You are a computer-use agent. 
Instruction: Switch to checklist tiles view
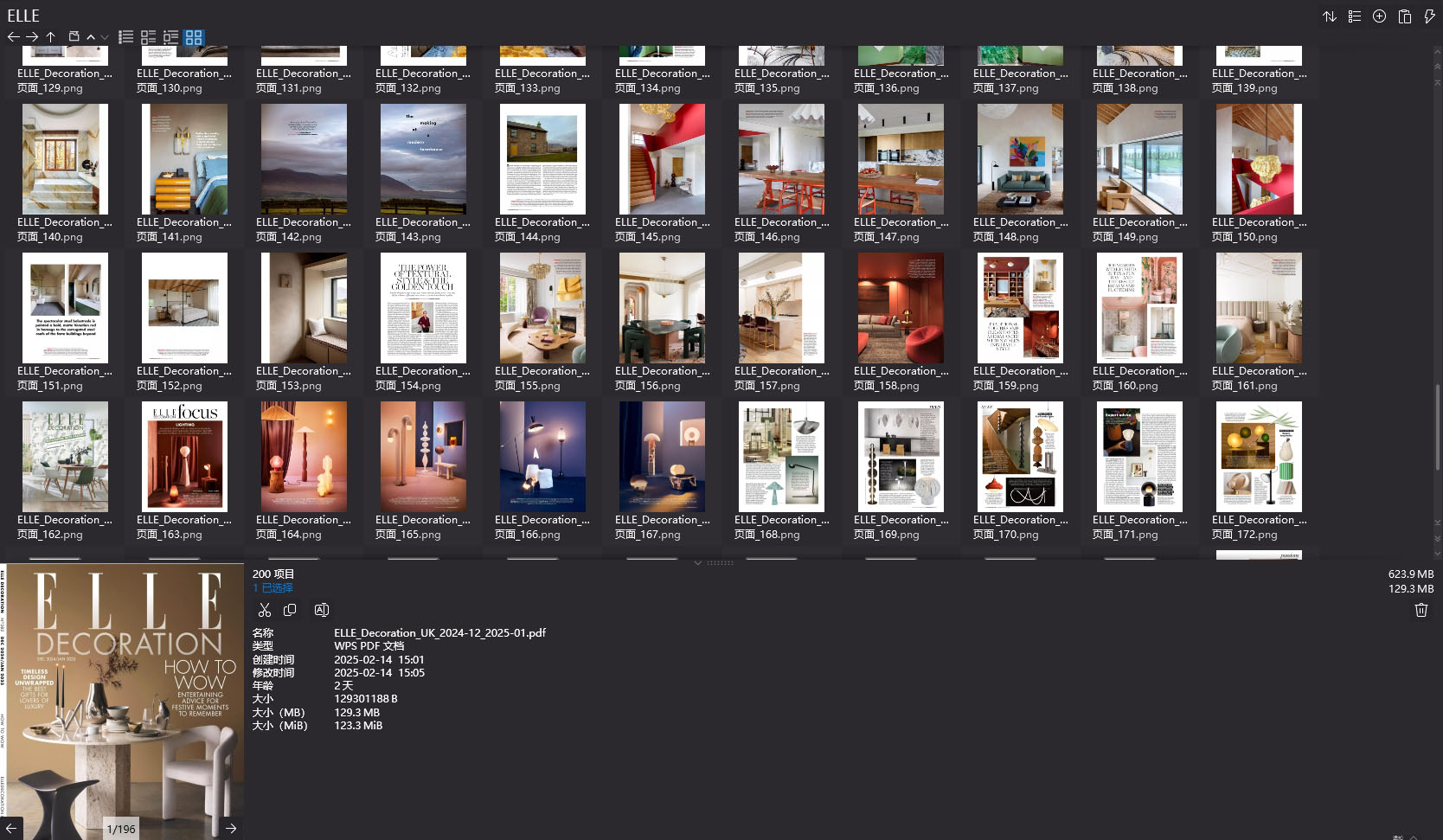149,37
